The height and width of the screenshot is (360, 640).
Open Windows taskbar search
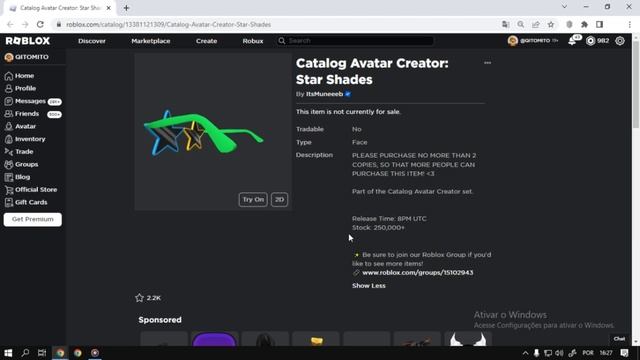tap(25, 353)
